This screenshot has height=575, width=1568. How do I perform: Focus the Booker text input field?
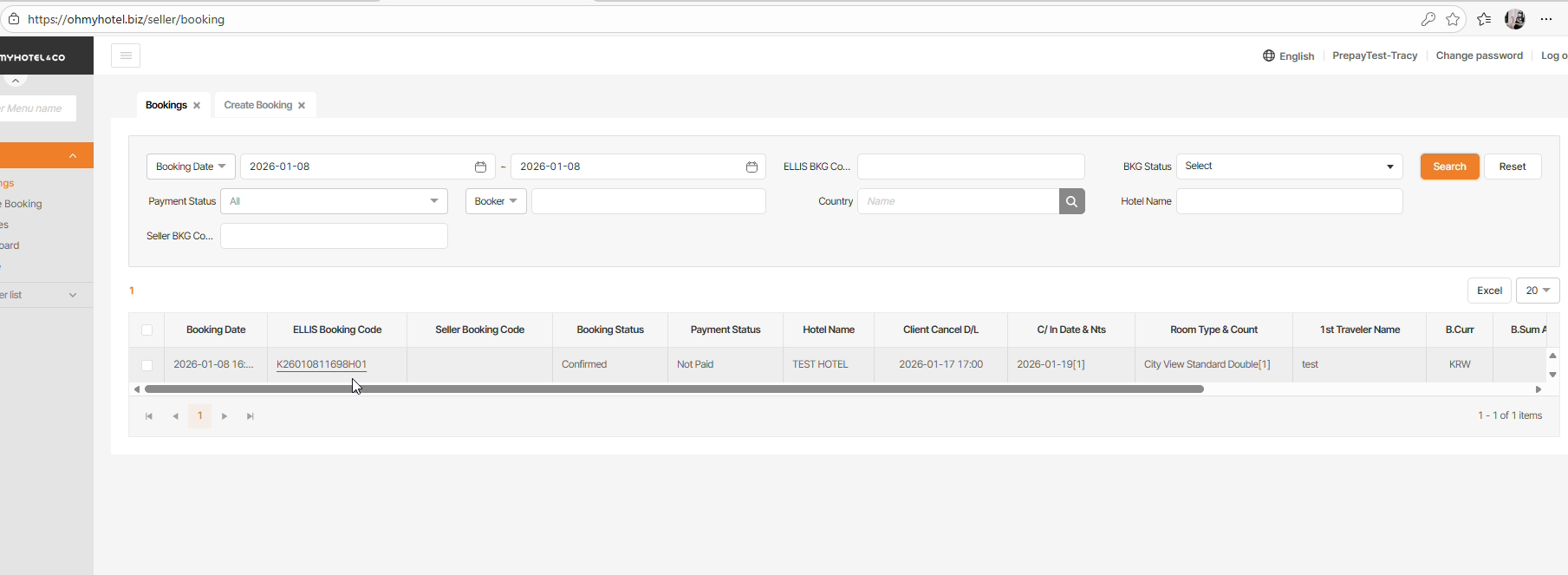coord(648,201)
